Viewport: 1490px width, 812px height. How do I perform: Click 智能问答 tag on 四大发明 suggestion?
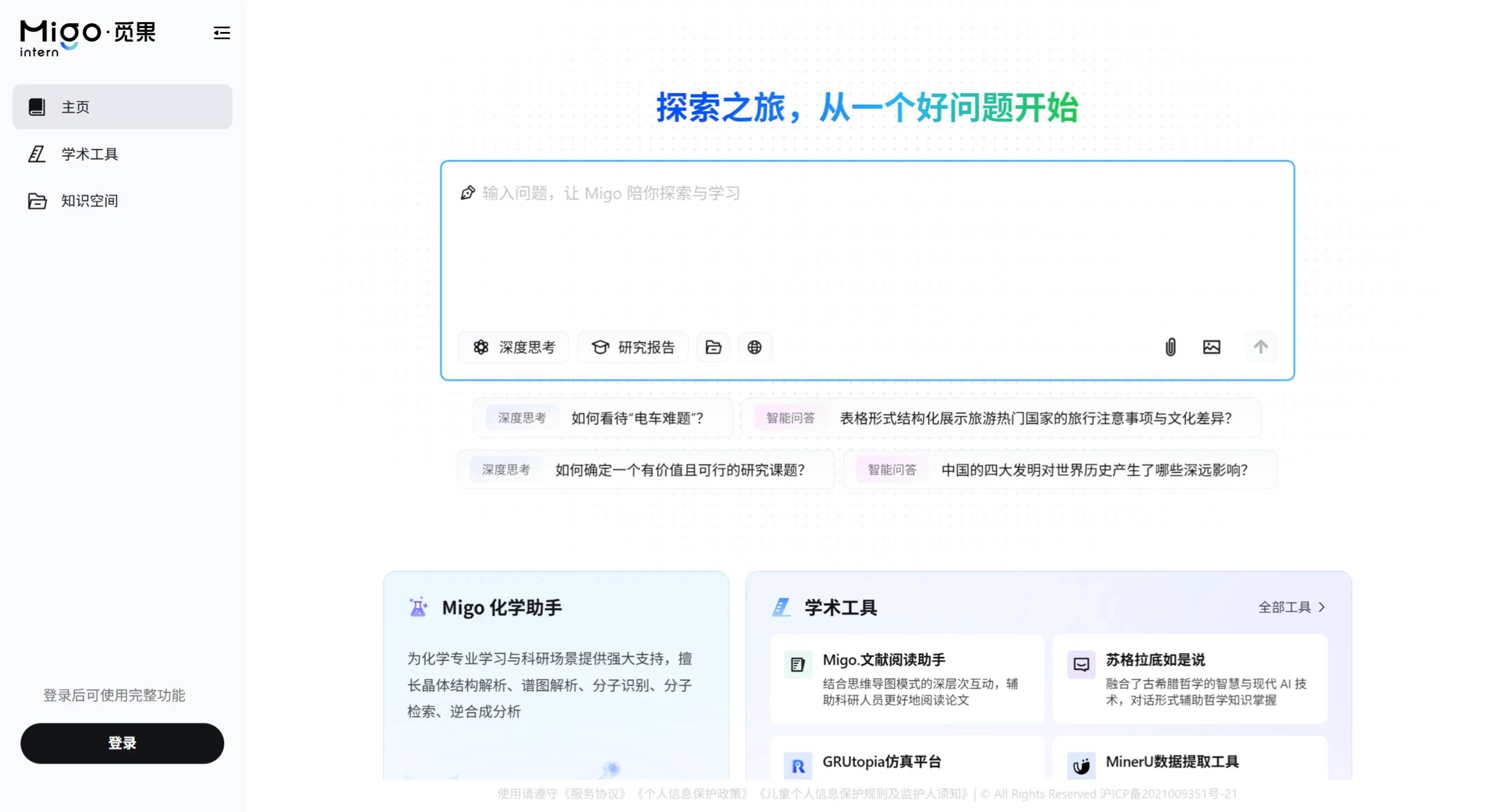pos(892,469)
